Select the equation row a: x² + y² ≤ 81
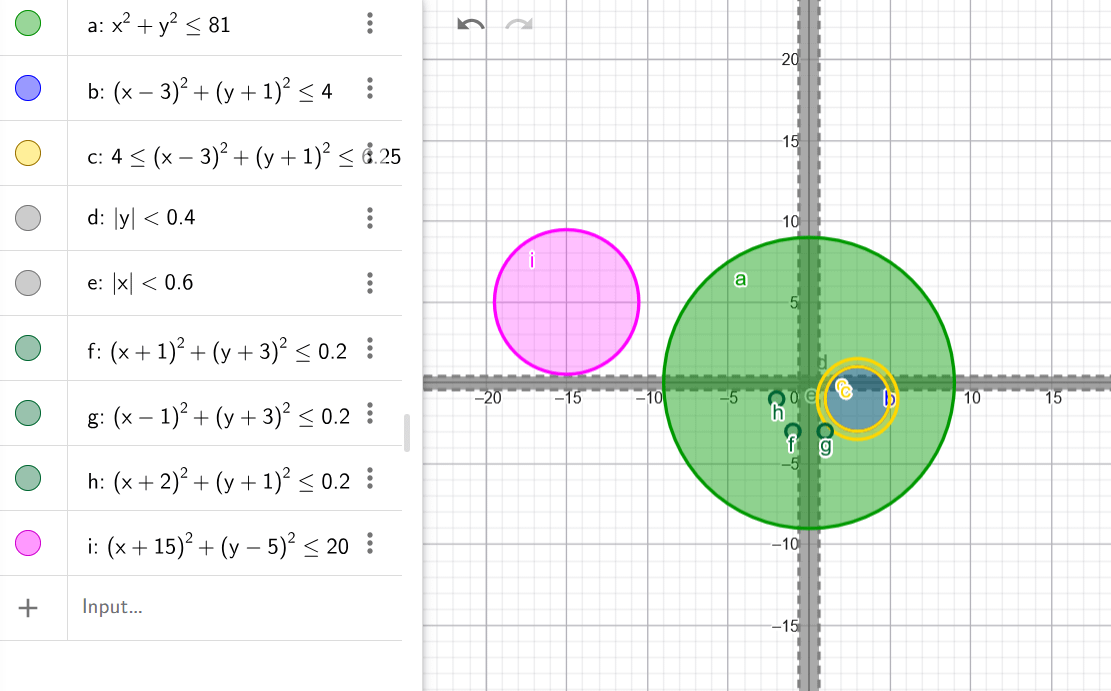Viewport: 1111px width, 691px height. pos(200,25)
